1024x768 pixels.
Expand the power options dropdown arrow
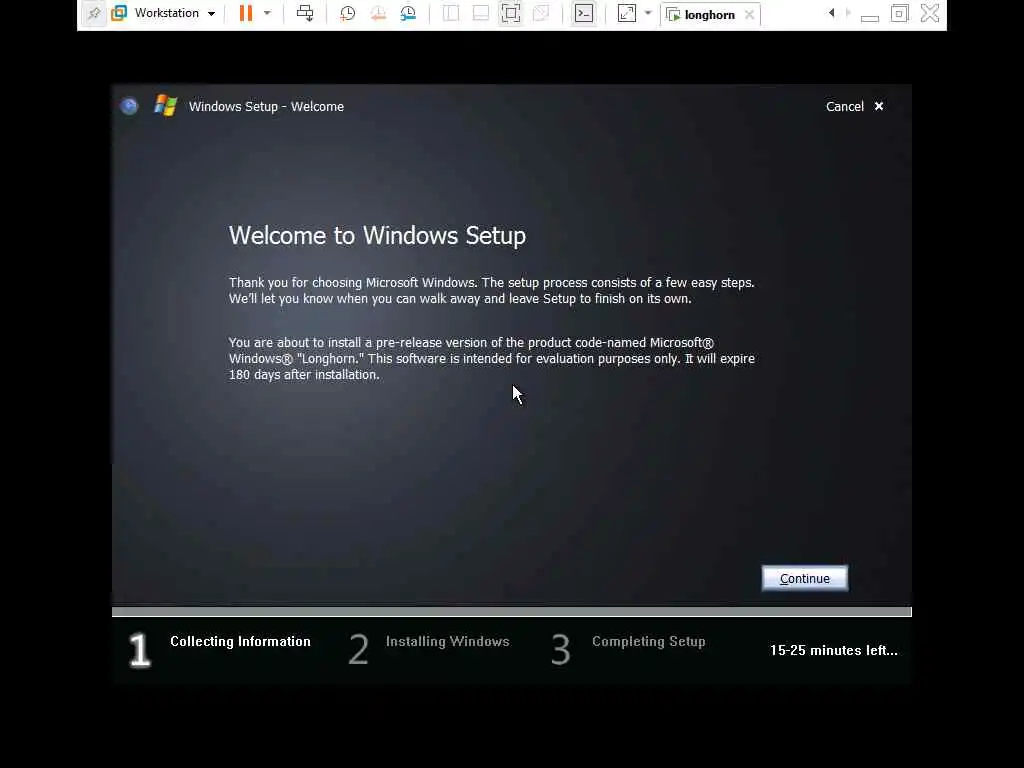pyautogui.click(x=267, y=13)
